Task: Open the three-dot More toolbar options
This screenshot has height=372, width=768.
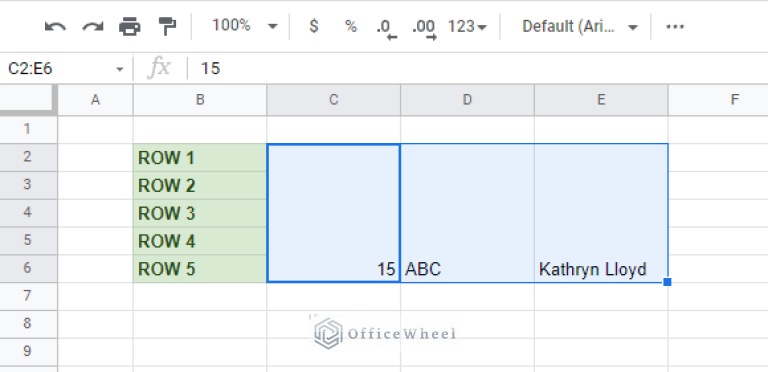Action: click(675, 26)
